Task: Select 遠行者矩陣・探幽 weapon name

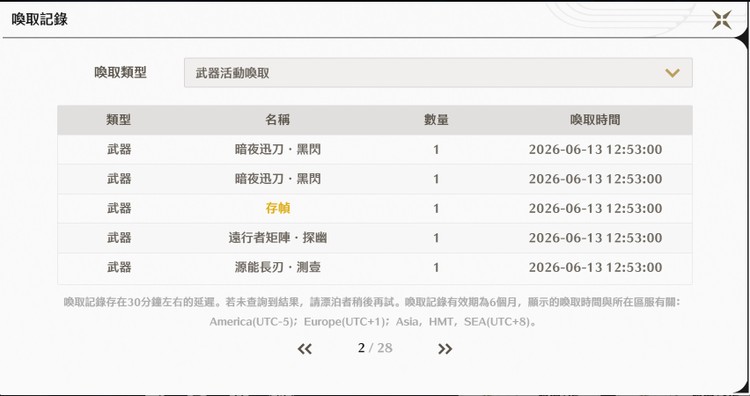Action: point(277,238)
